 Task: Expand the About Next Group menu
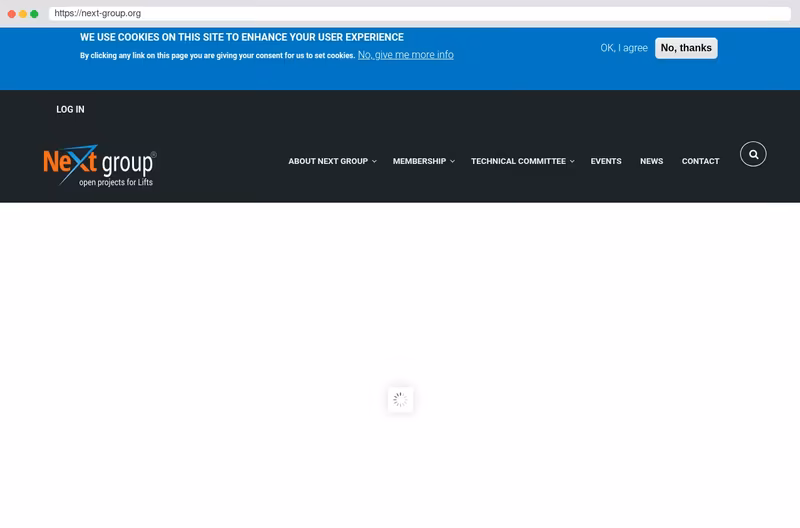pos(333,161)
